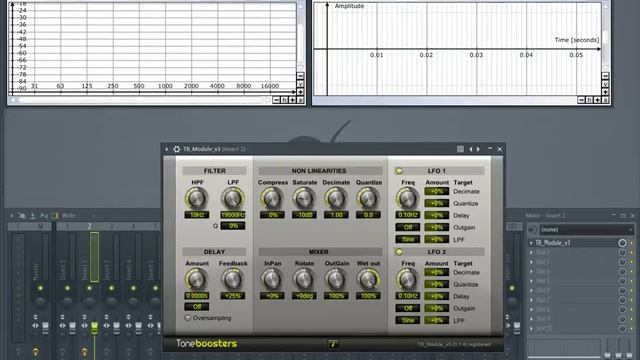
Task: Select the filter Q value field
Action: 233,226
